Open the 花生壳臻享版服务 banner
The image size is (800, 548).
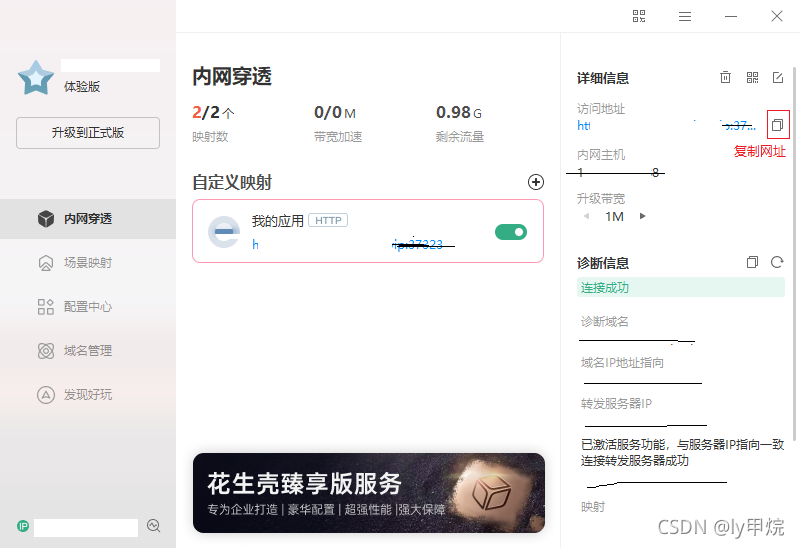coord(369,493)
